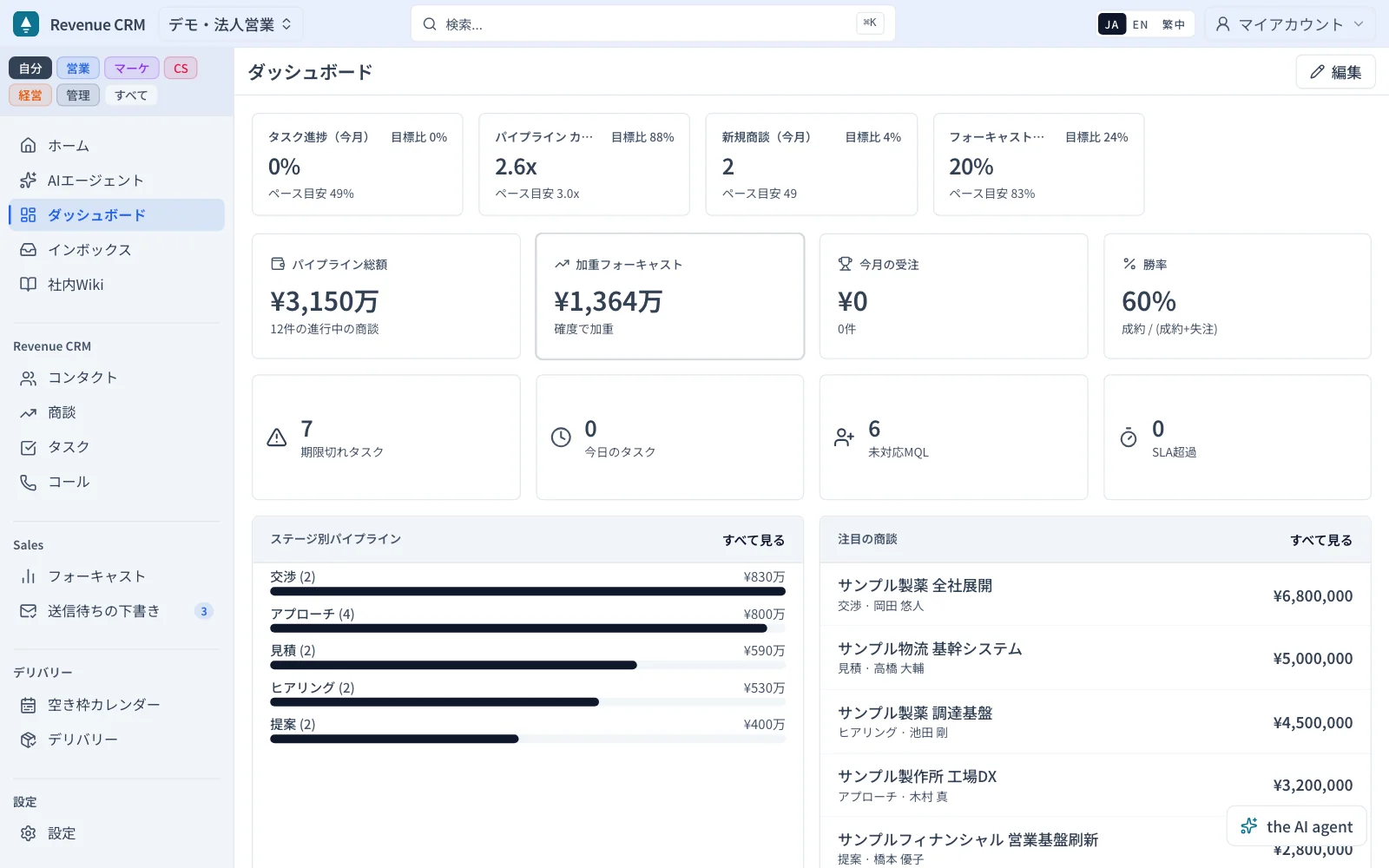Click the SLA超過 stopwatch icon
Screen dimensions: 1389x868
tap(1129, 437)
